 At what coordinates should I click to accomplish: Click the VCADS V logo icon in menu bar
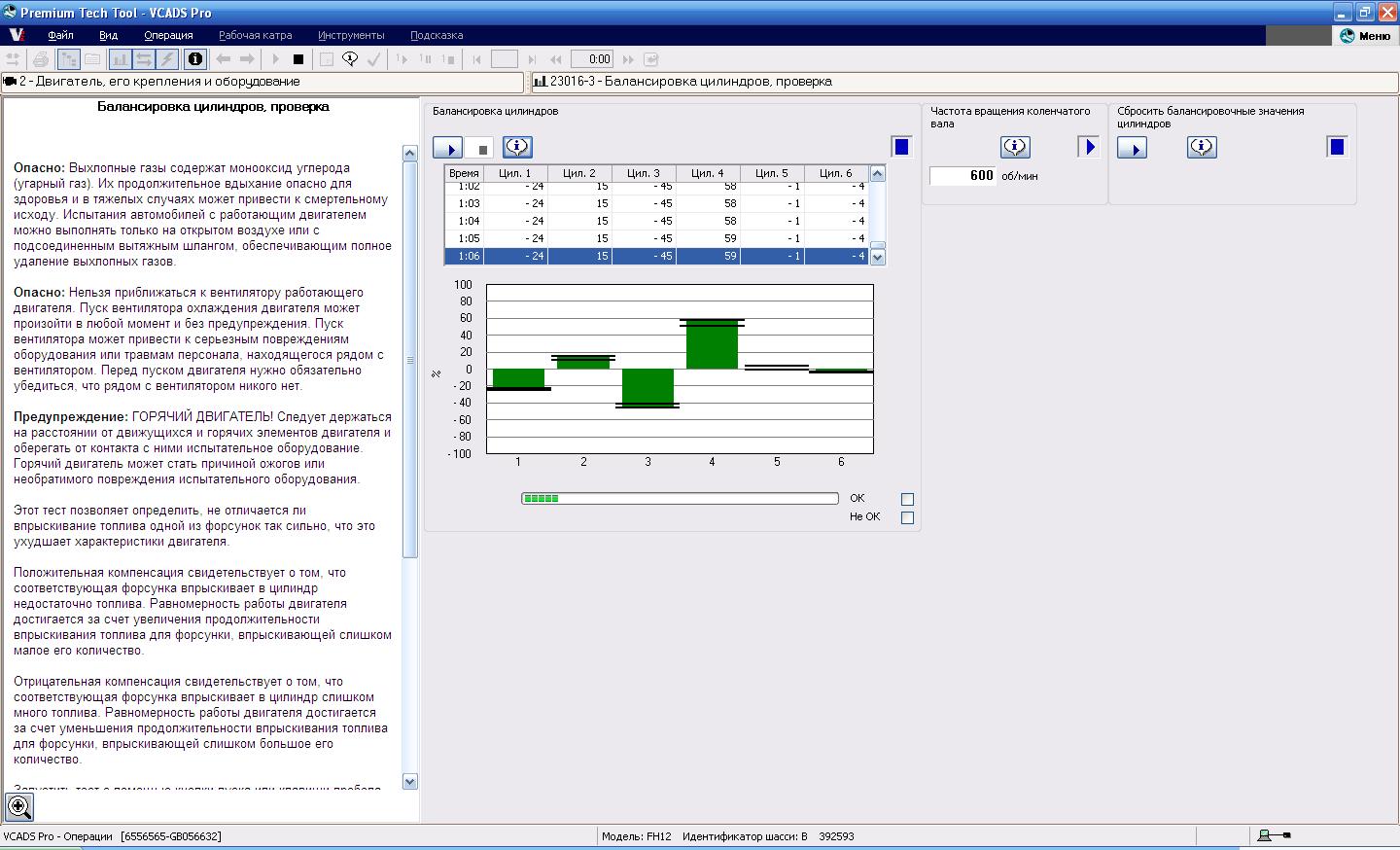tap(17, 35)
